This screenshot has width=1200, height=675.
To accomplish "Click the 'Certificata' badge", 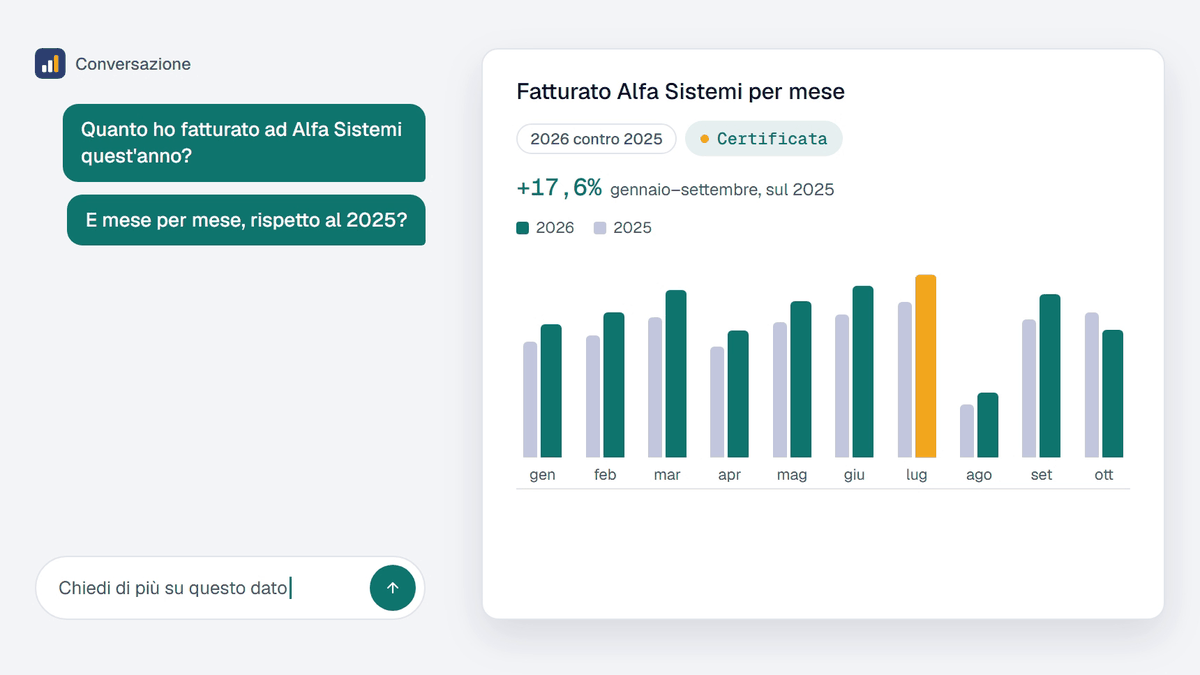I will 763,139.
